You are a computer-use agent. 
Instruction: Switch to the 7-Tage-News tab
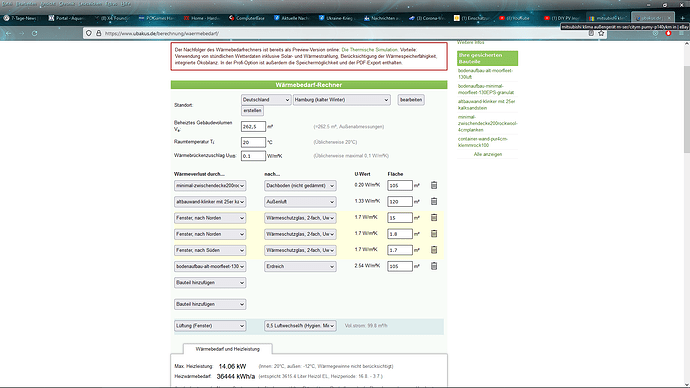21,18
